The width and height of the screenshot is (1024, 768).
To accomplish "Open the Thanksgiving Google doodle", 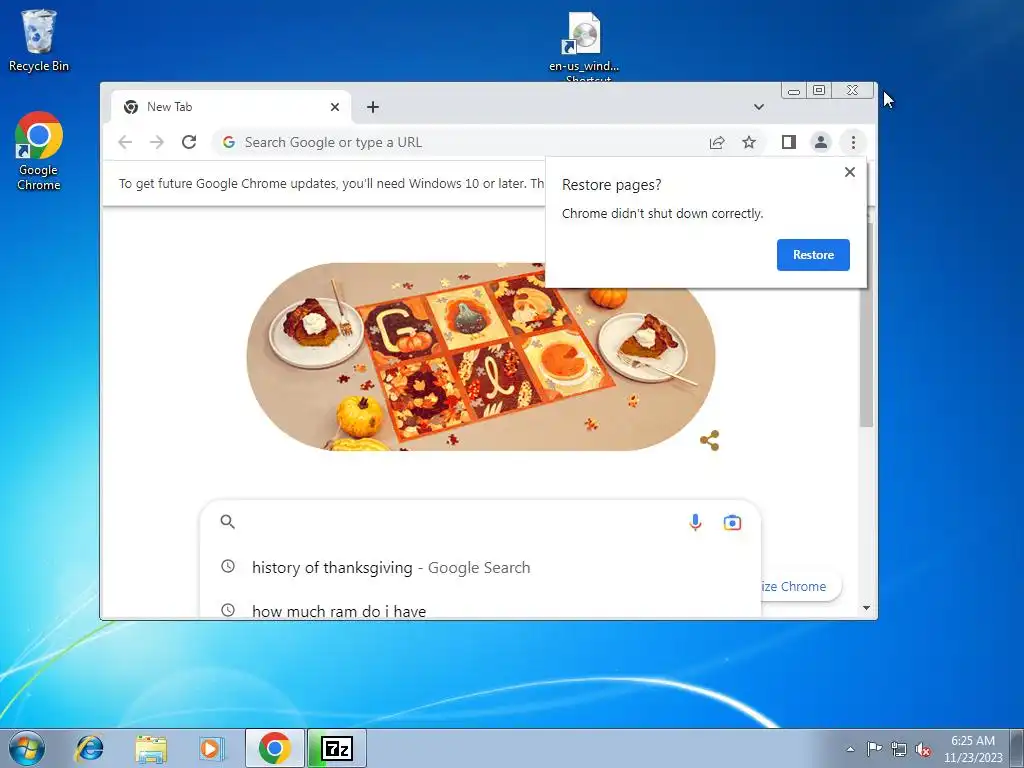I will coord(481,357).
